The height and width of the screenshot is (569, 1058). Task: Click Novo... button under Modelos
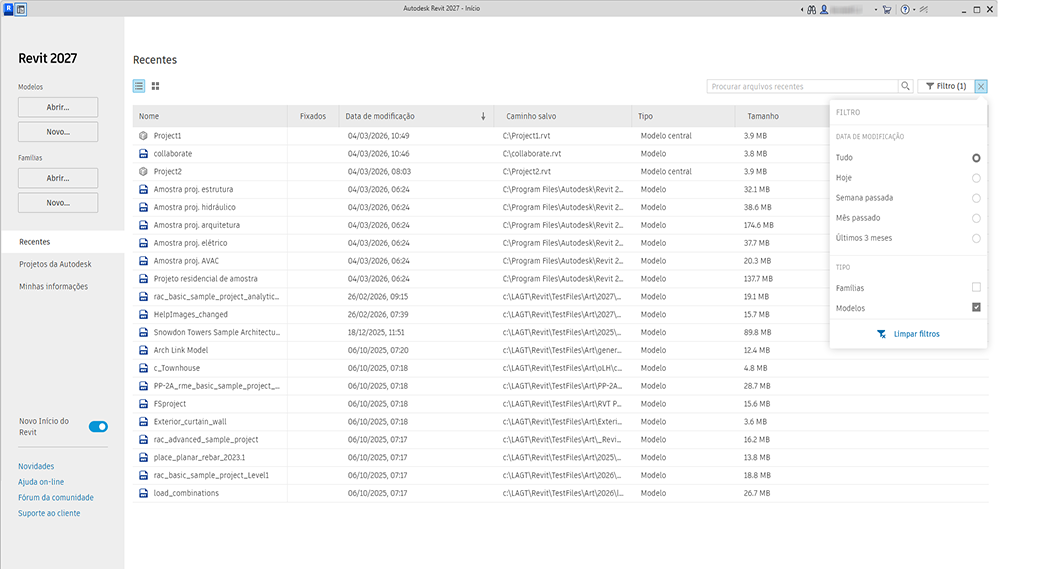(x=58, y=132)
